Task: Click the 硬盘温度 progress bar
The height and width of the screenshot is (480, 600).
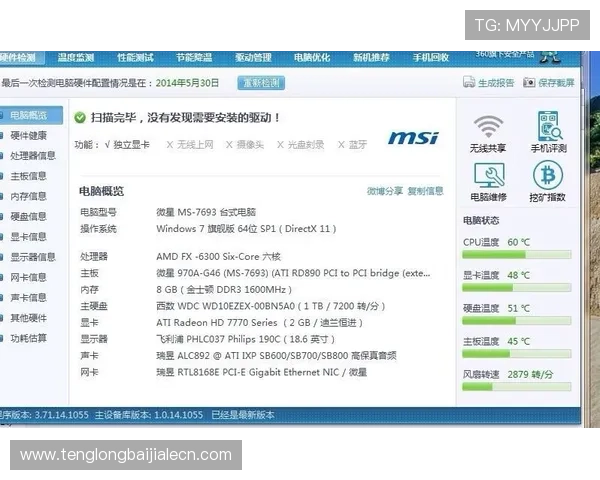Action: tap(517, 321)
